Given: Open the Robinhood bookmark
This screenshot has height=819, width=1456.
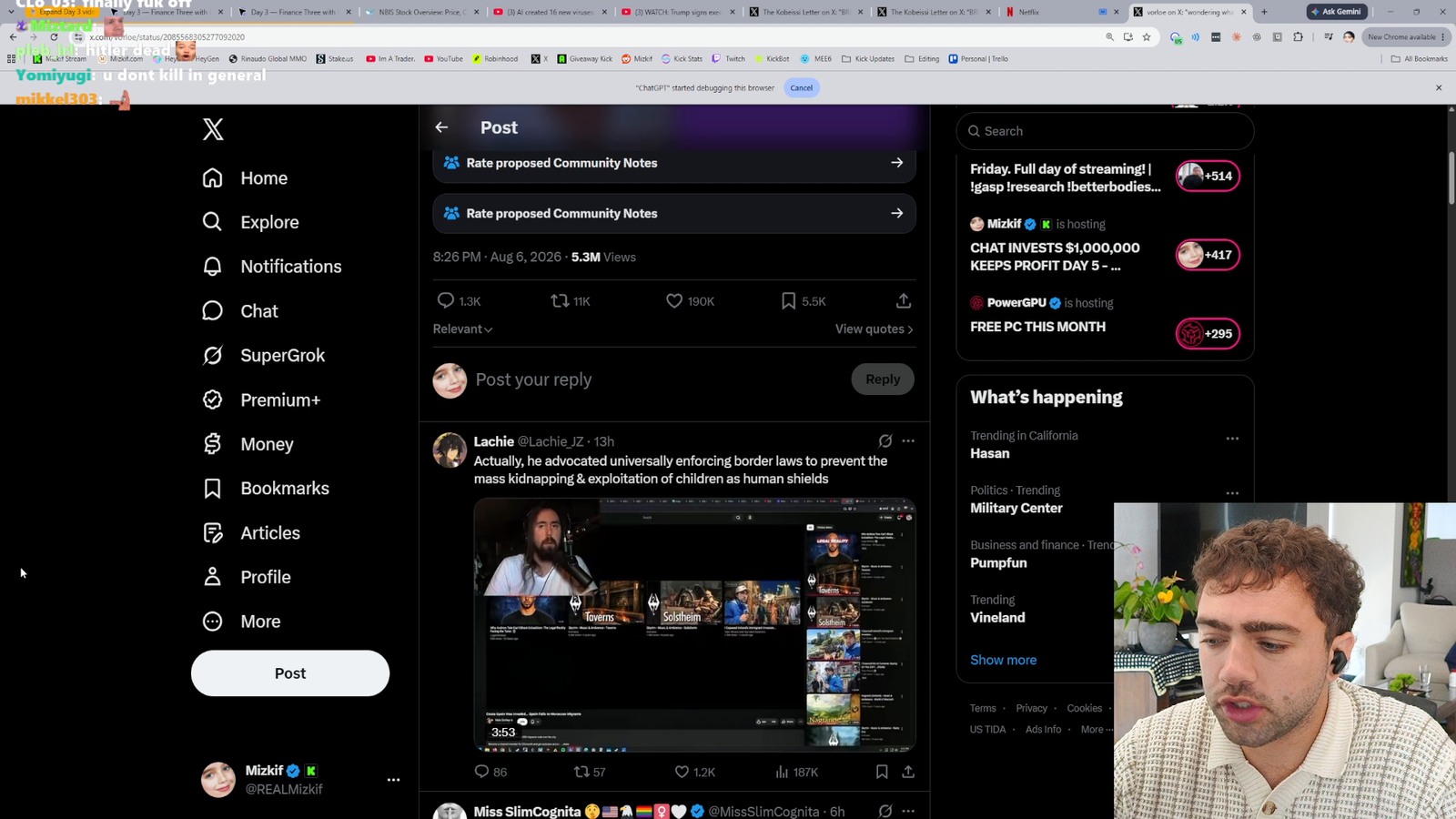Looking at the screenshot, I should point(495,59).
